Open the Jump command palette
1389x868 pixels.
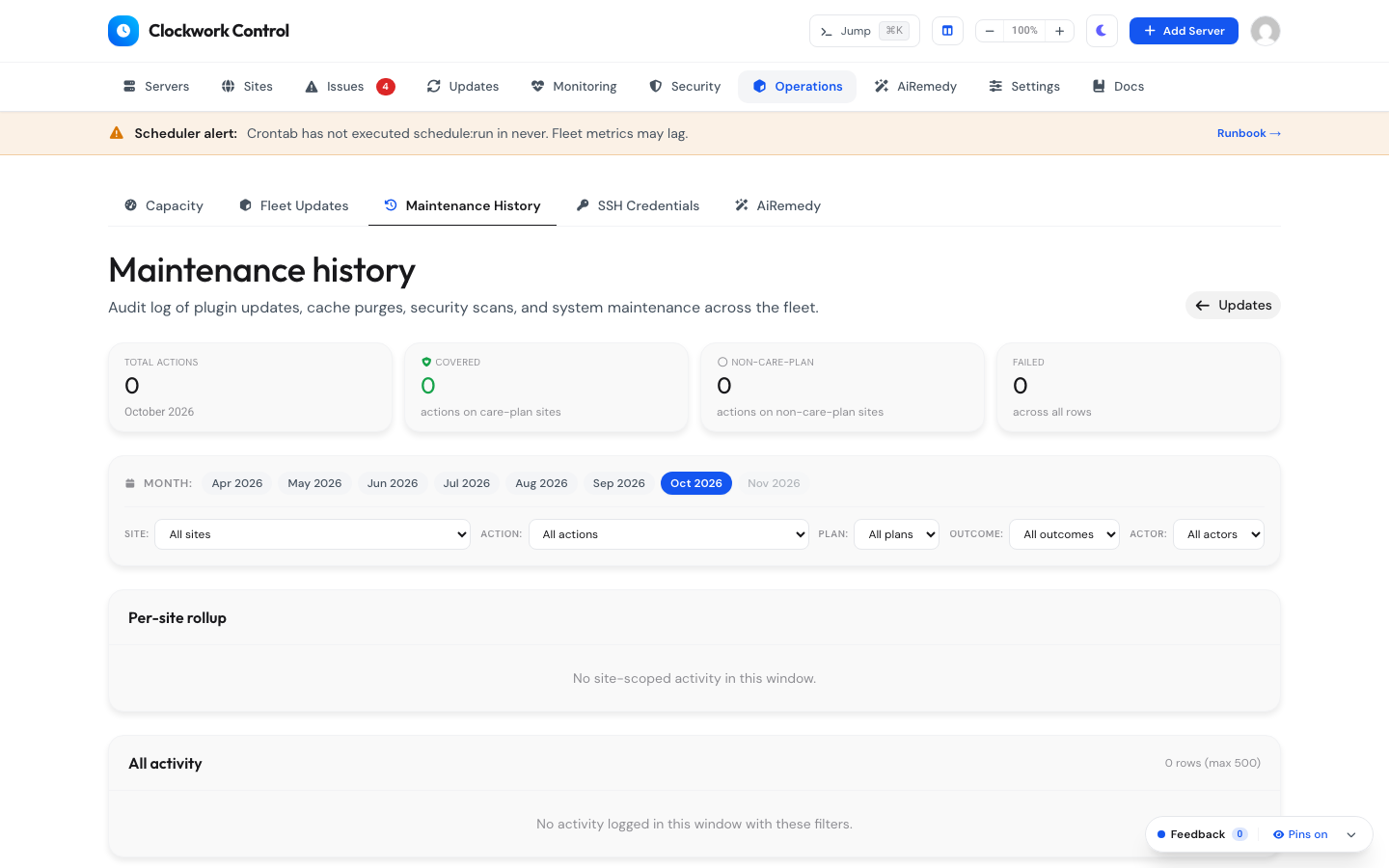coord(864,31)
